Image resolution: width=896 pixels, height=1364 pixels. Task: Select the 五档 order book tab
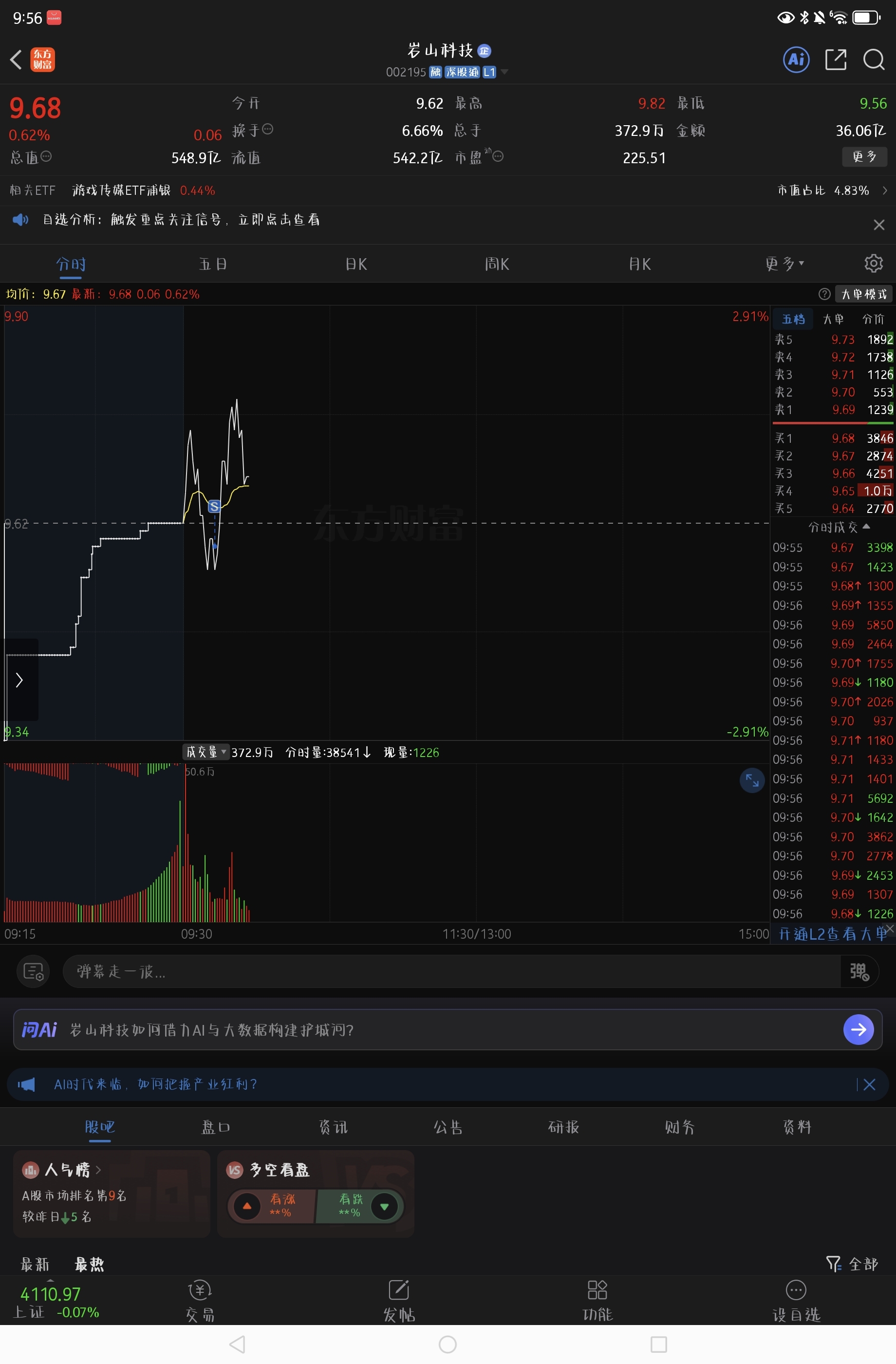793,319
